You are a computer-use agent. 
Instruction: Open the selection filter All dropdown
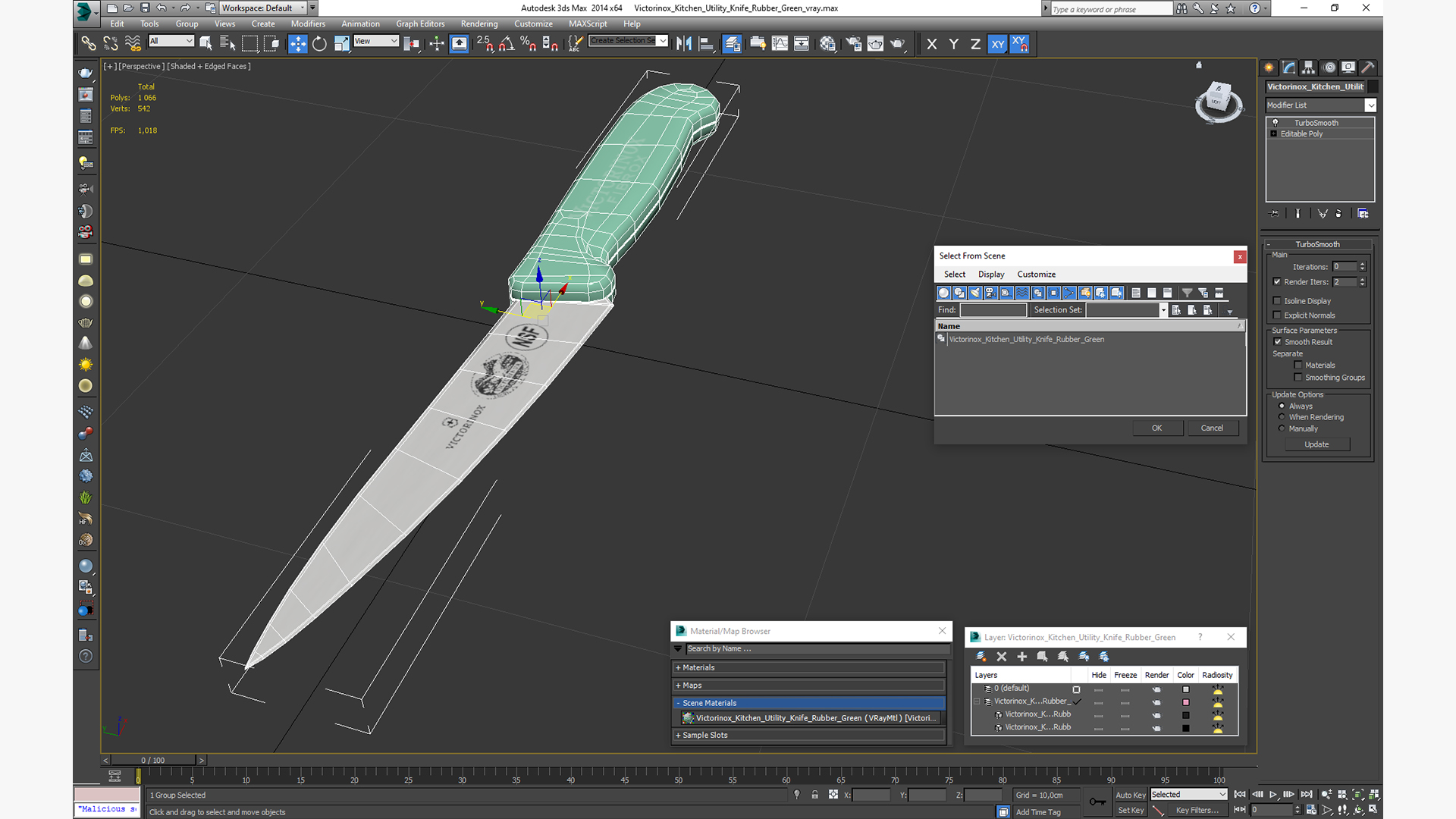click(171, 41)
